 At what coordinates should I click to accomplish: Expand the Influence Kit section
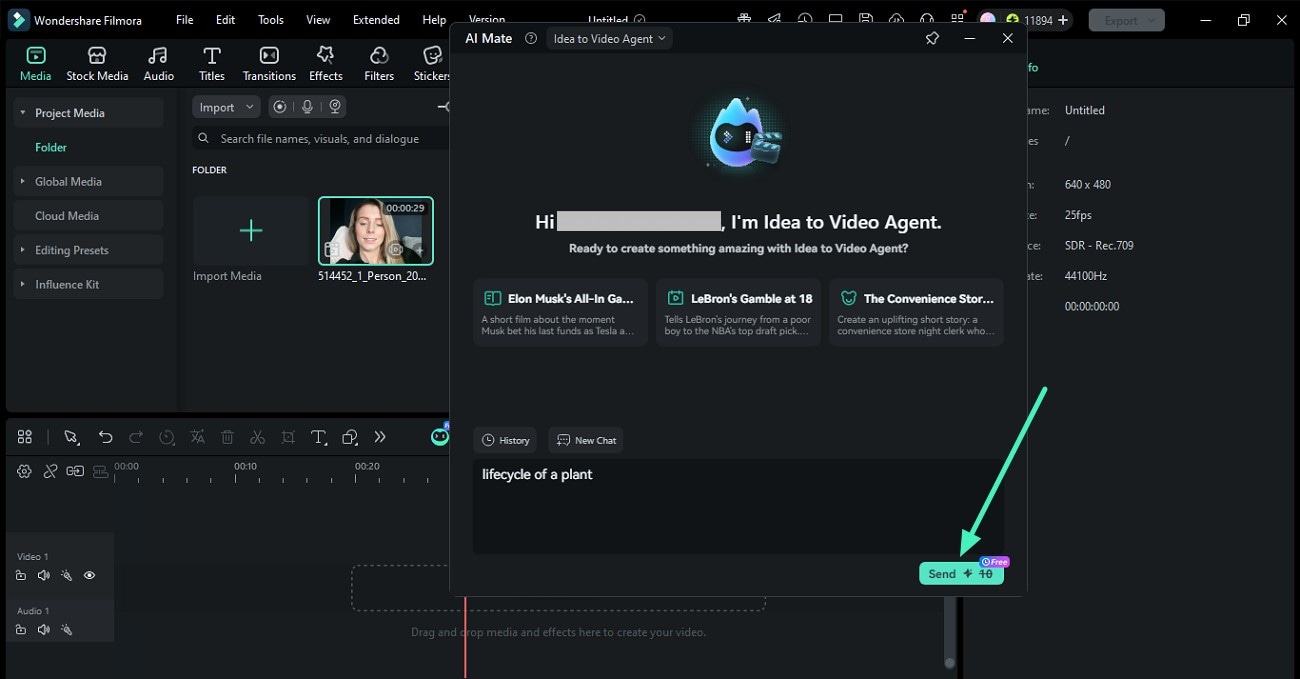point(23,284)
